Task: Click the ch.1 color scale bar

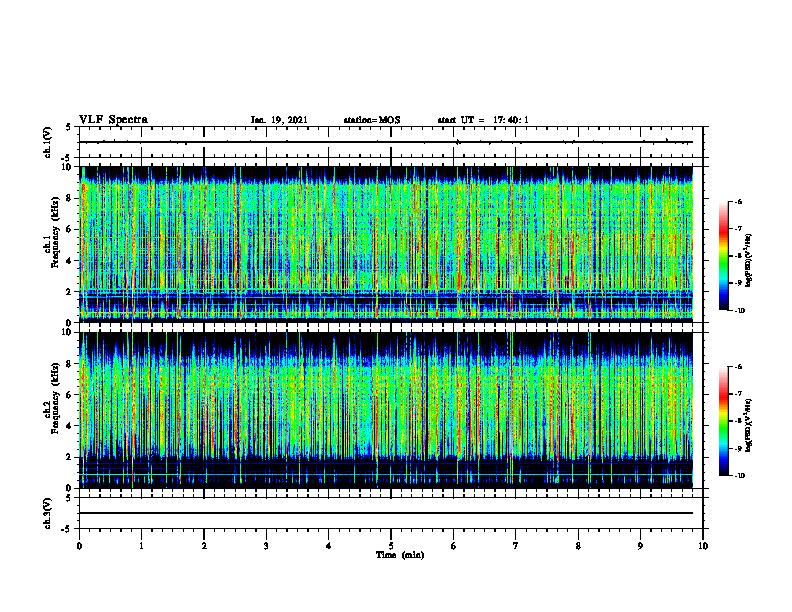Action: point(723,256)
